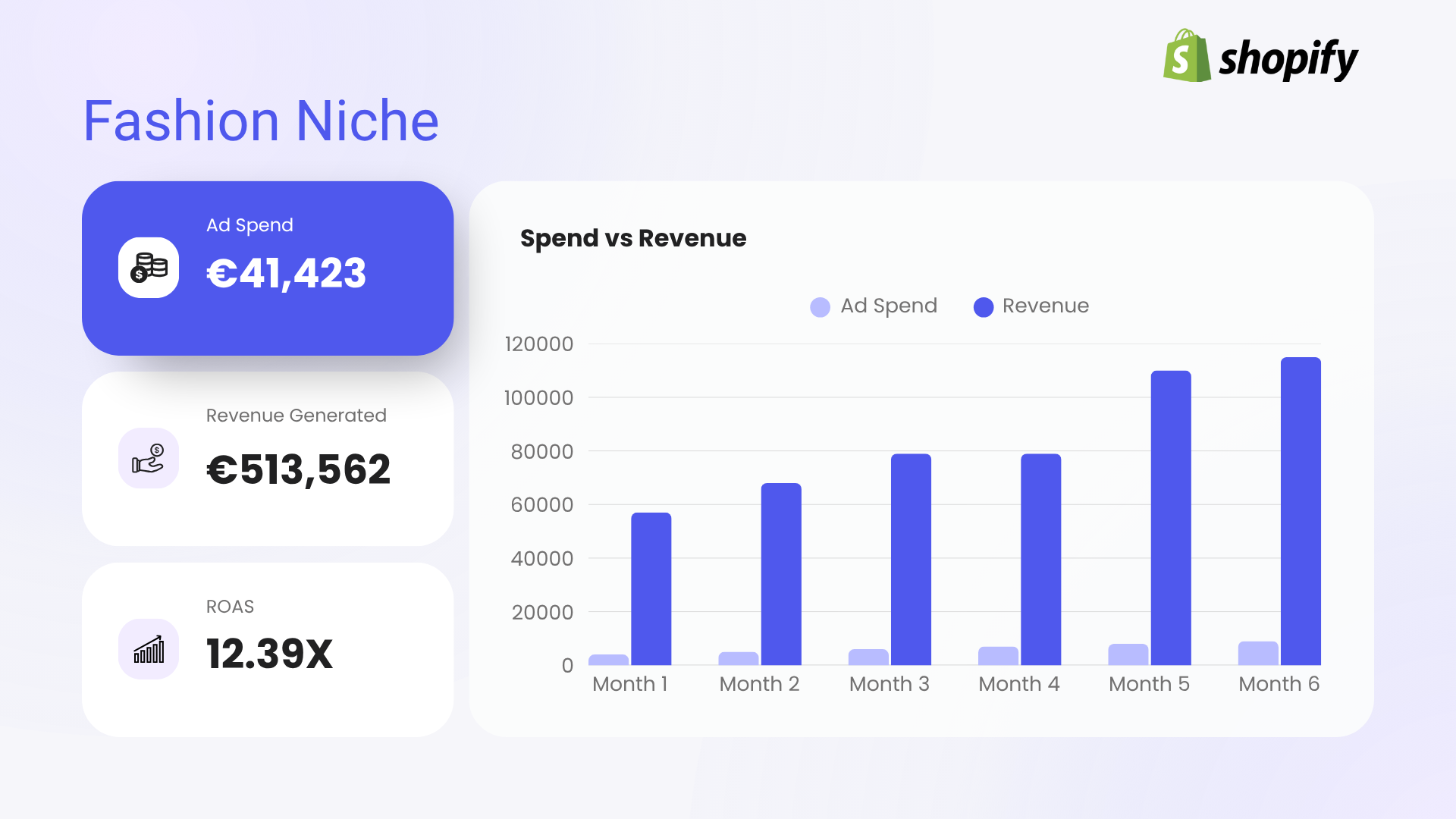Toggle visibility of the highlighted Ad Spend card
The image size is (1456, 819).
click(x=268, y=268)
